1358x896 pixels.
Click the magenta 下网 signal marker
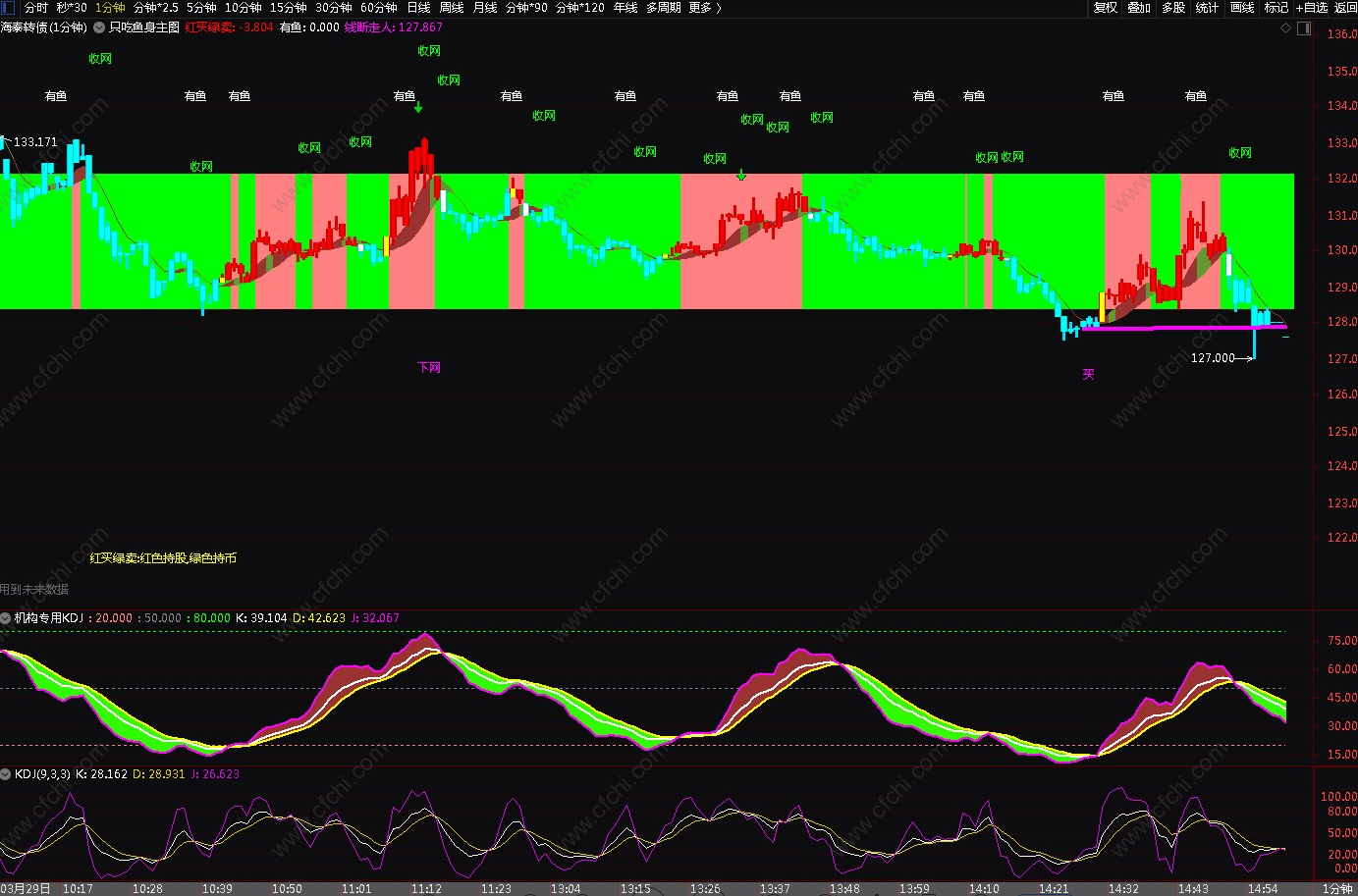pos(429,368)
